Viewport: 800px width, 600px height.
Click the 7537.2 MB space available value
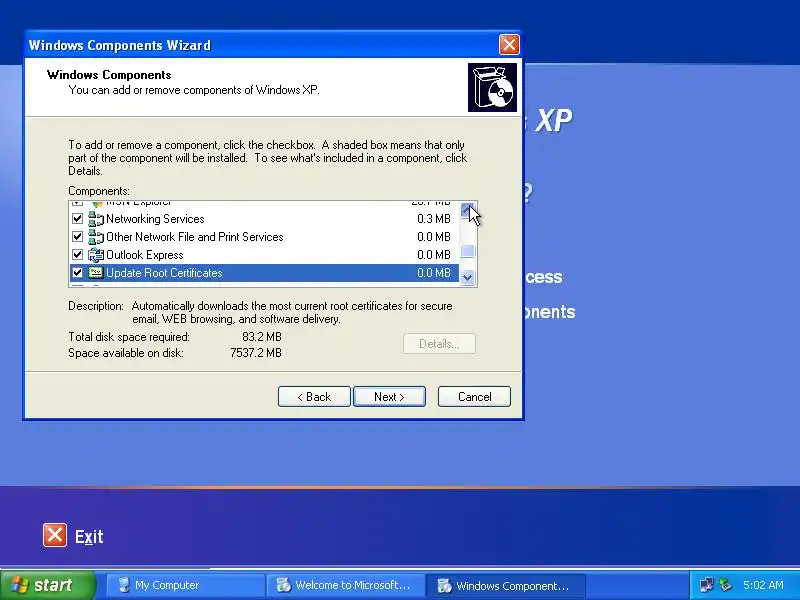pos(256,353)
